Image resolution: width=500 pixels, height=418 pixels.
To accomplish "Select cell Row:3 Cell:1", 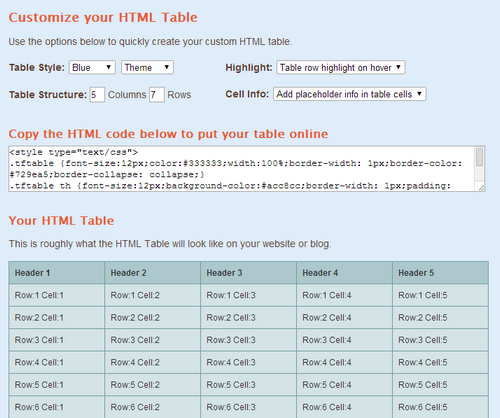I will pos(57,340).
